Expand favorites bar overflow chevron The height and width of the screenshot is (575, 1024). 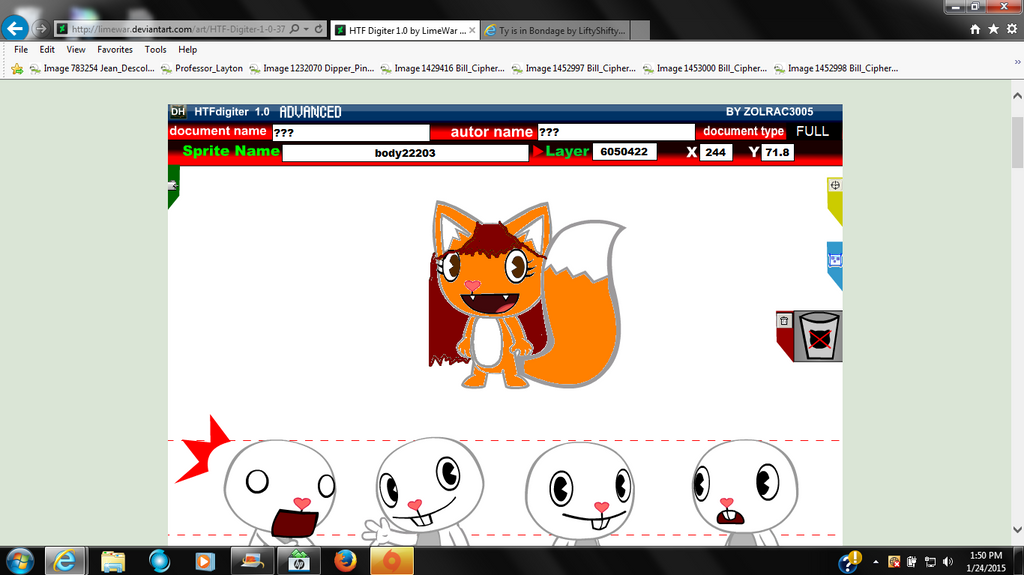pyautogui.click(x=1017, y=62)
